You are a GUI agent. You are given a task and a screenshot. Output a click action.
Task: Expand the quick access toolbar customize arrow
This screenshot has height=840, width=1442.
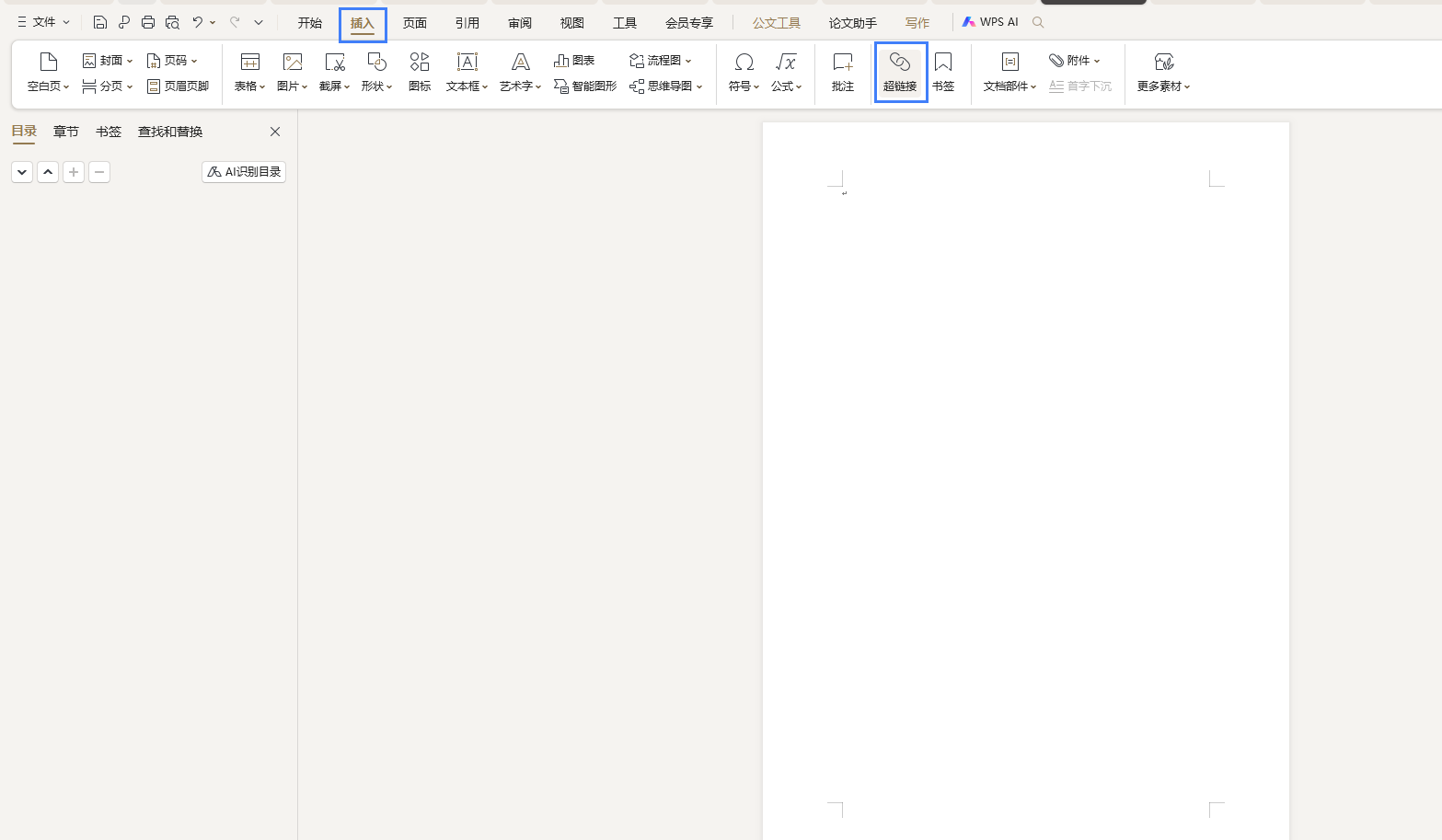(259, 22)
